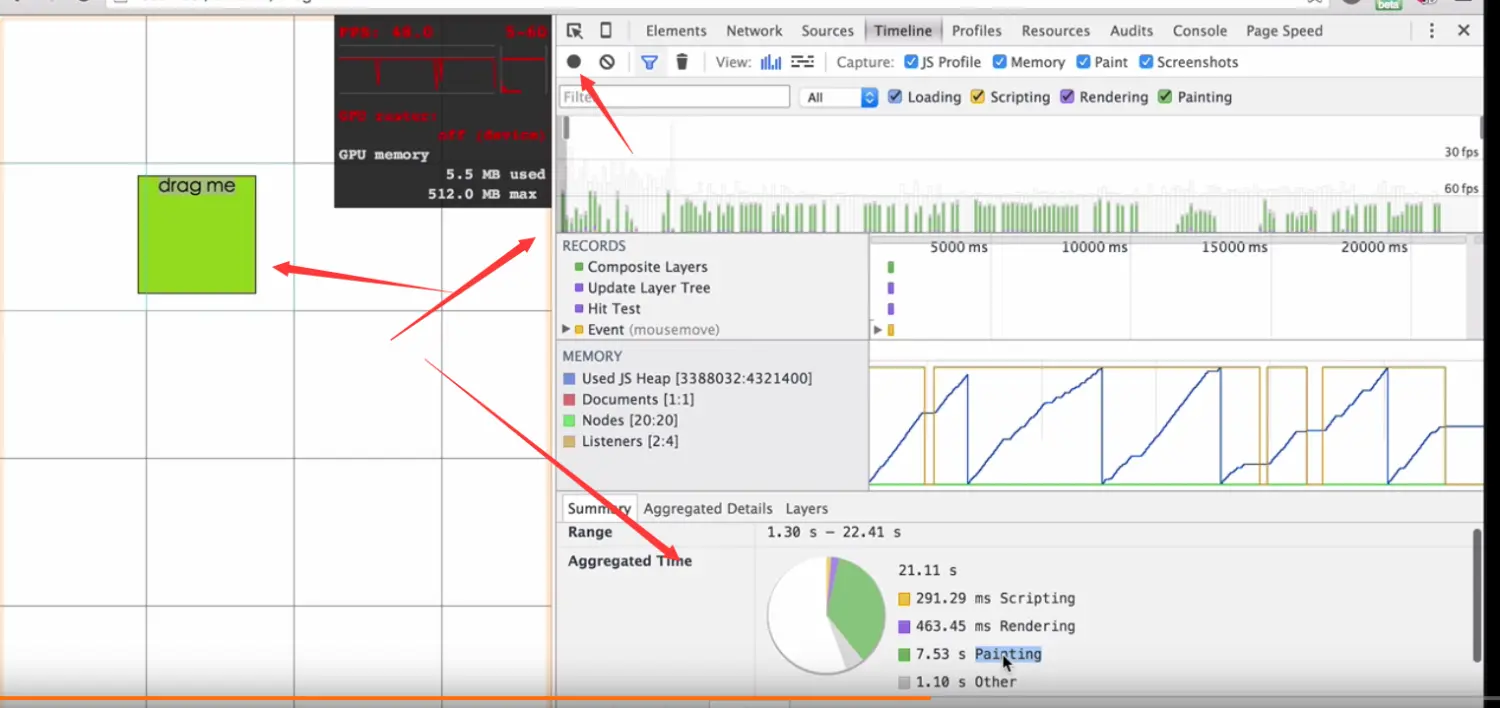The height and width of the screenshot is (708, 1500).
Task: Click the Painting label in summary
Action: (x=1008, y=654)
